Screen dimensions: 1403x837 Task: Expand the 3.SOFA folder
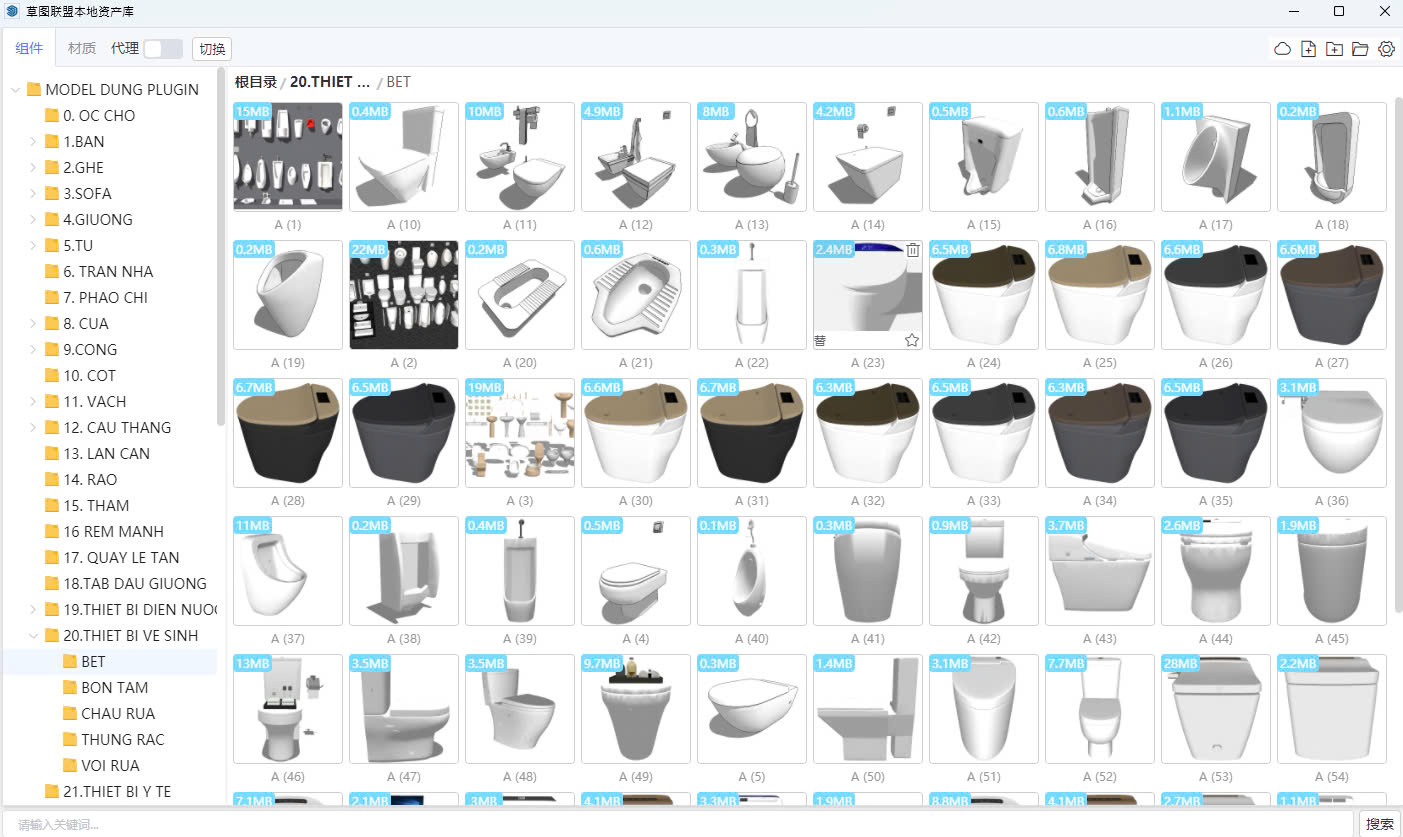pos(34,194)
